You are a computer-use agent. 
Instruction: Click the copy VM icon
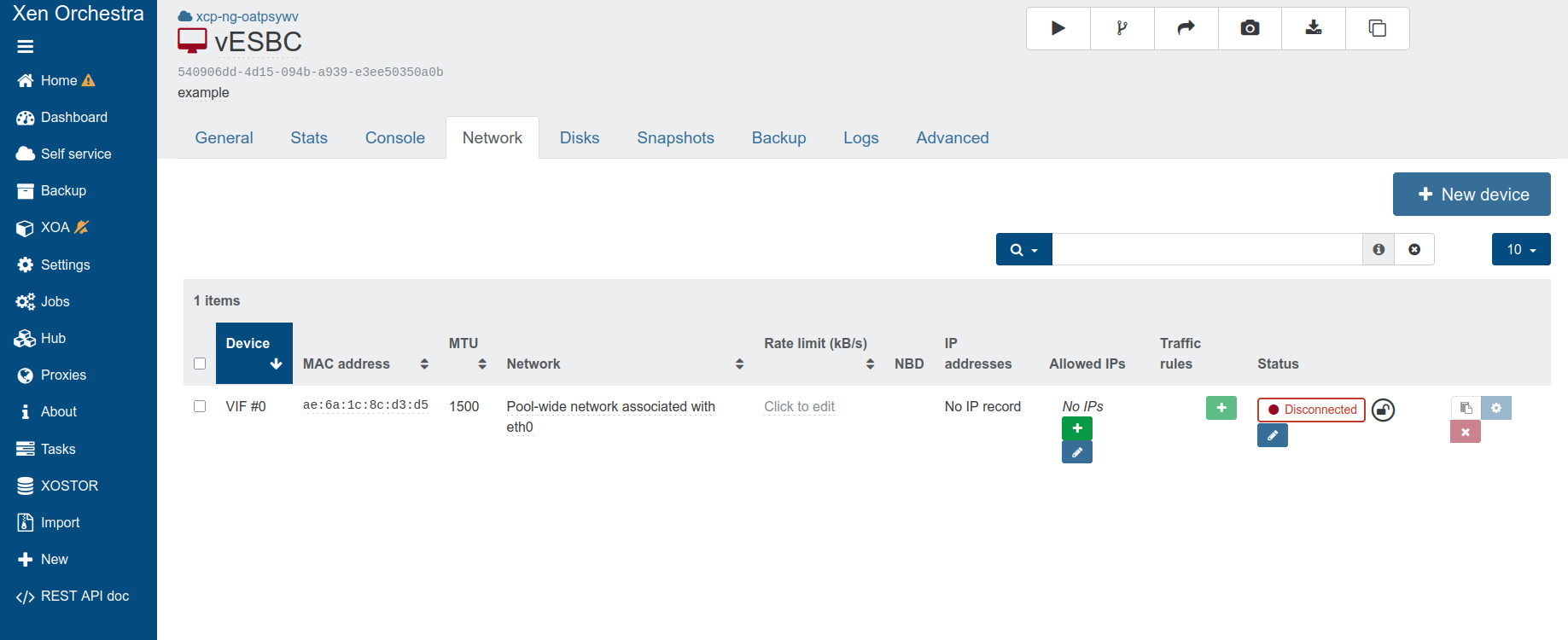(1377, 28)
